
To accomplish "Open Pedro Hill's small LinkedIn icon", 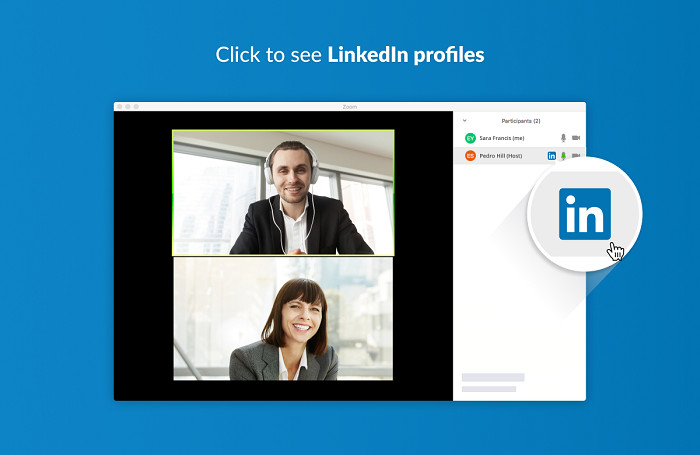I will click(552, 156).
